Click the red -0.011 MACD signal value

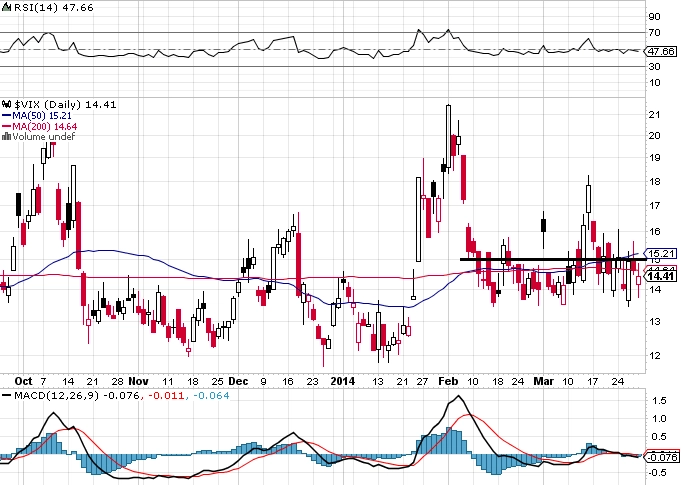pos(165,395)
